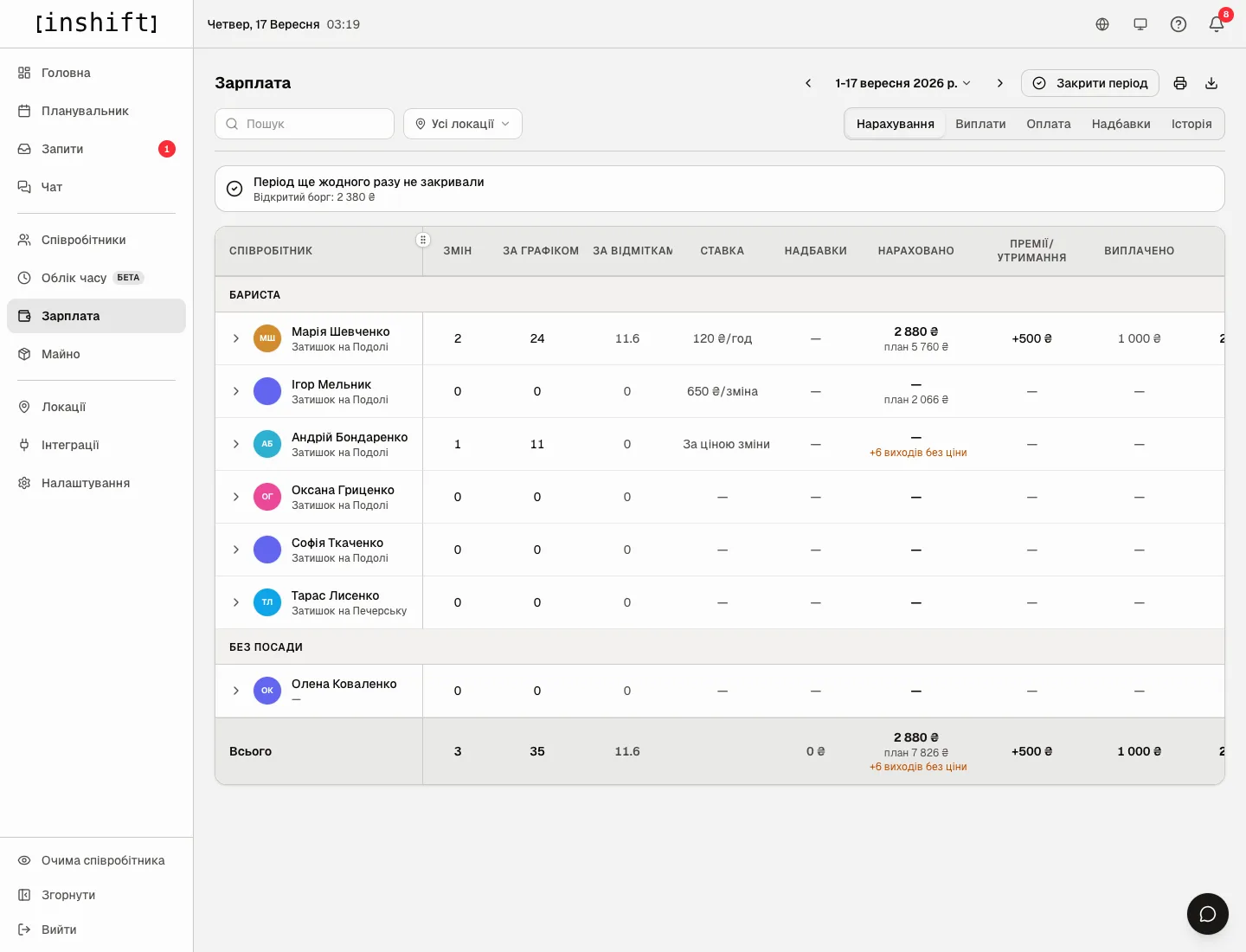
Task: Open Співробітники page
Action: pyautogui.click(x=96, y=240)
